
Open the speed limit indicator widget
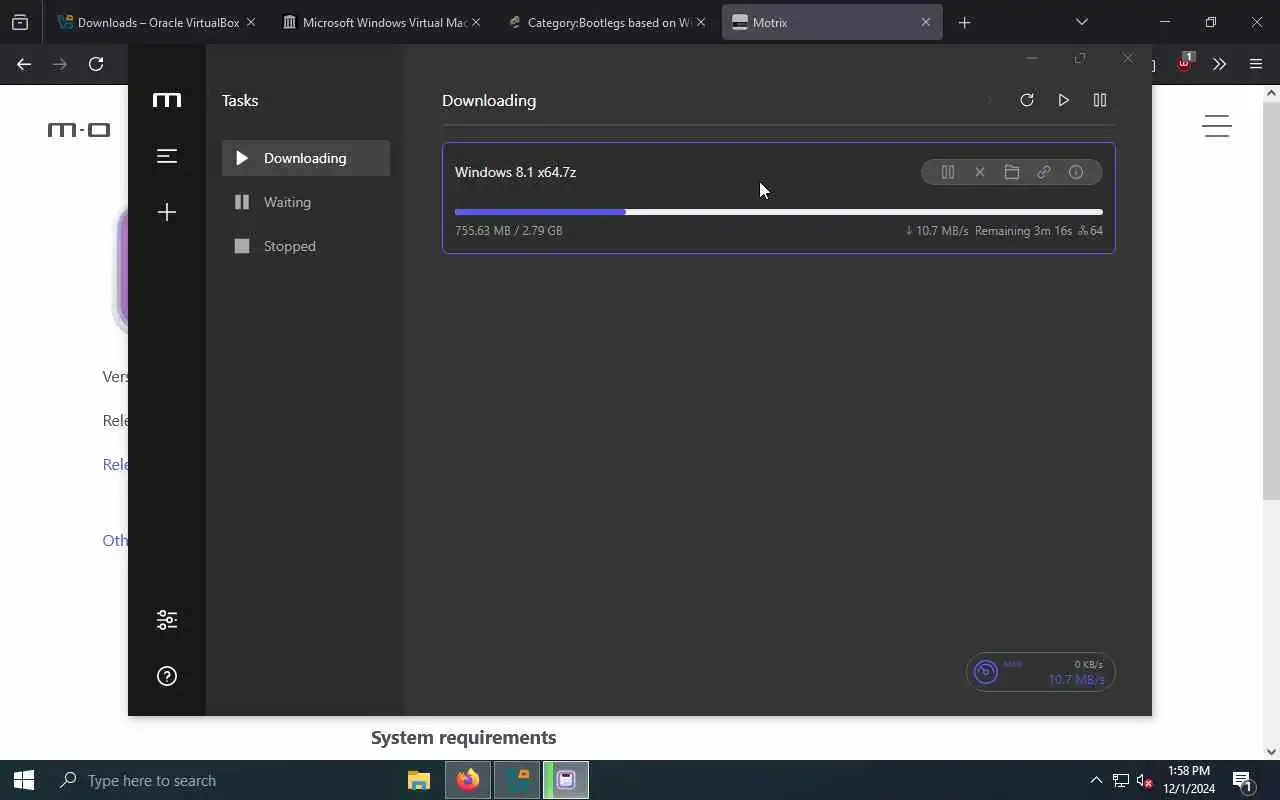1040,672
